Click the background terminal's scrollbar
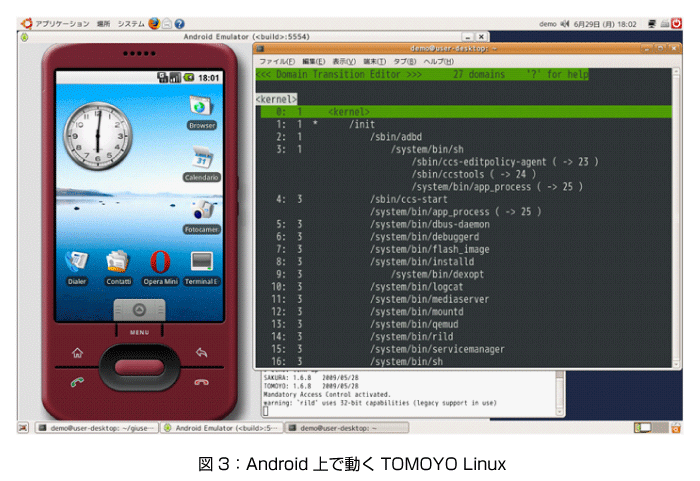 [x=560, y=393]
